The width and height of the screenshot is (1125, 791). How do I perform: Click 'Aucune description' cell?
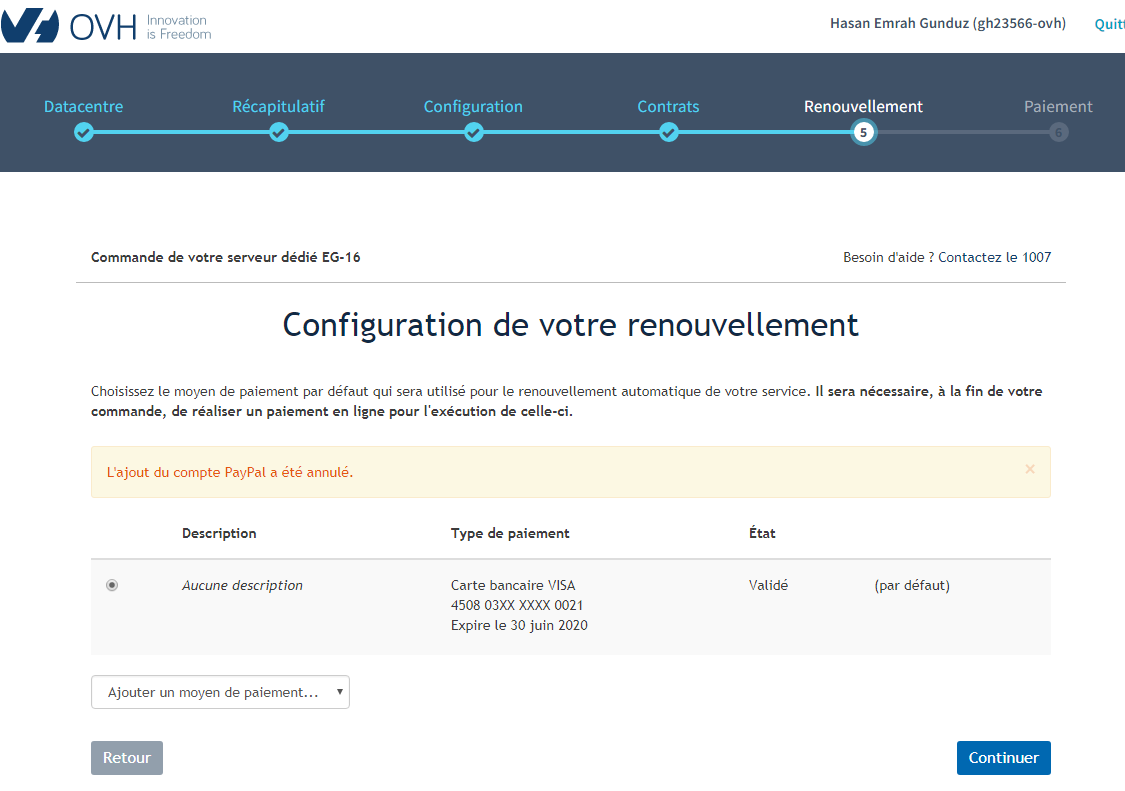(243, 585)
